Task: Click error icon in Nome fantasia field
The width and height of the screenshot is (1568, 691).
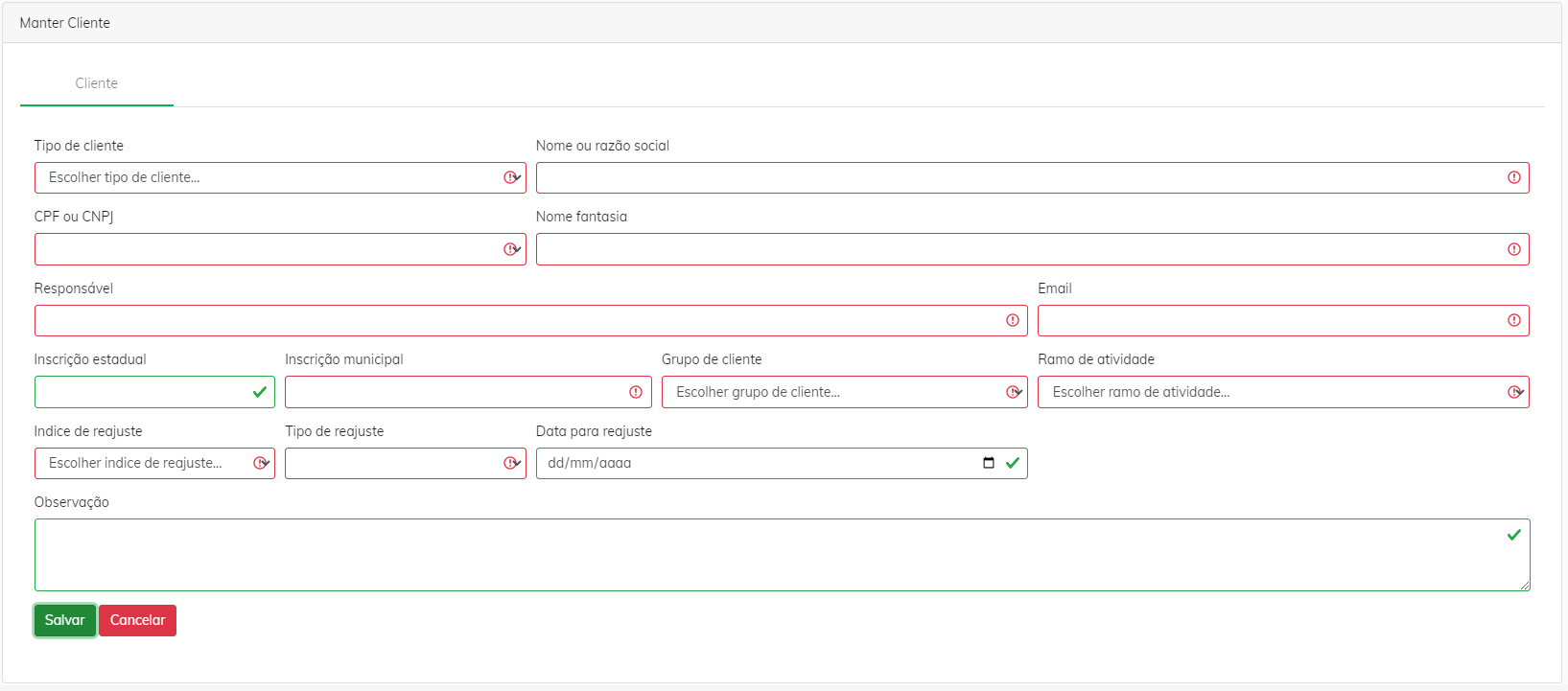Action: [x=1514, y=249]
